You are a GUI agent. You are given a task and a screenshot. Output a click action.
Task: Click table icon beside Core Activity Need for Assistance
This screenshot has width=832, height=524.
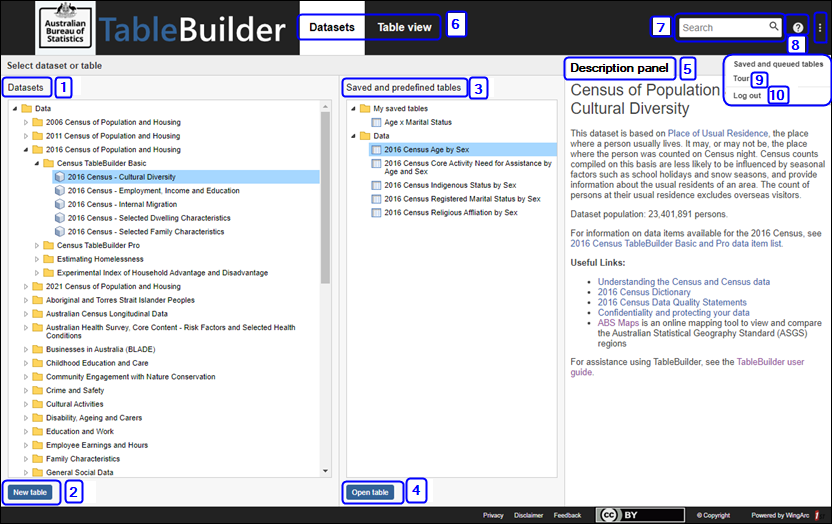376,164
